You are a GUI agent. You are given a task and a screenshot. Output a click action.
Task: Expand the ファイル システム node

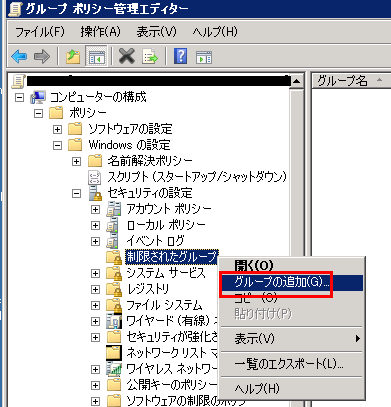coord(96,306)
